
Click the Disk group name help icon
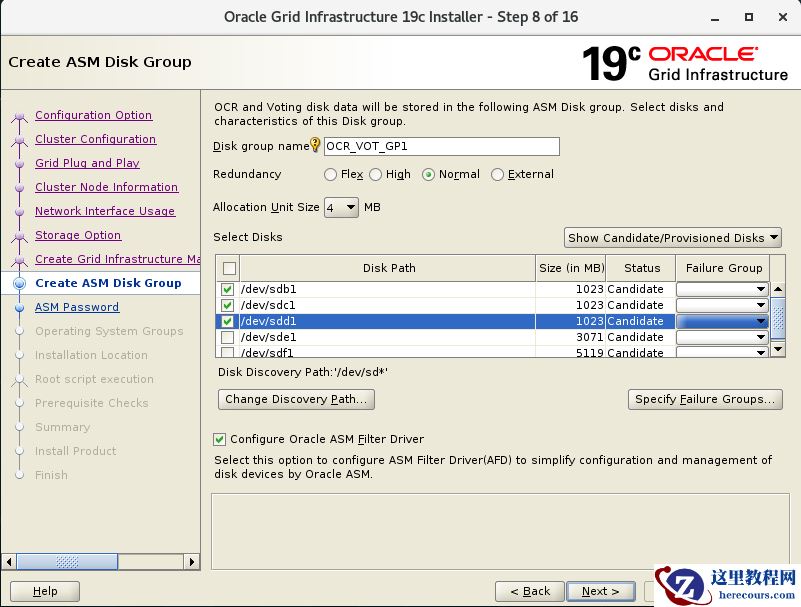tap(315, 145)
